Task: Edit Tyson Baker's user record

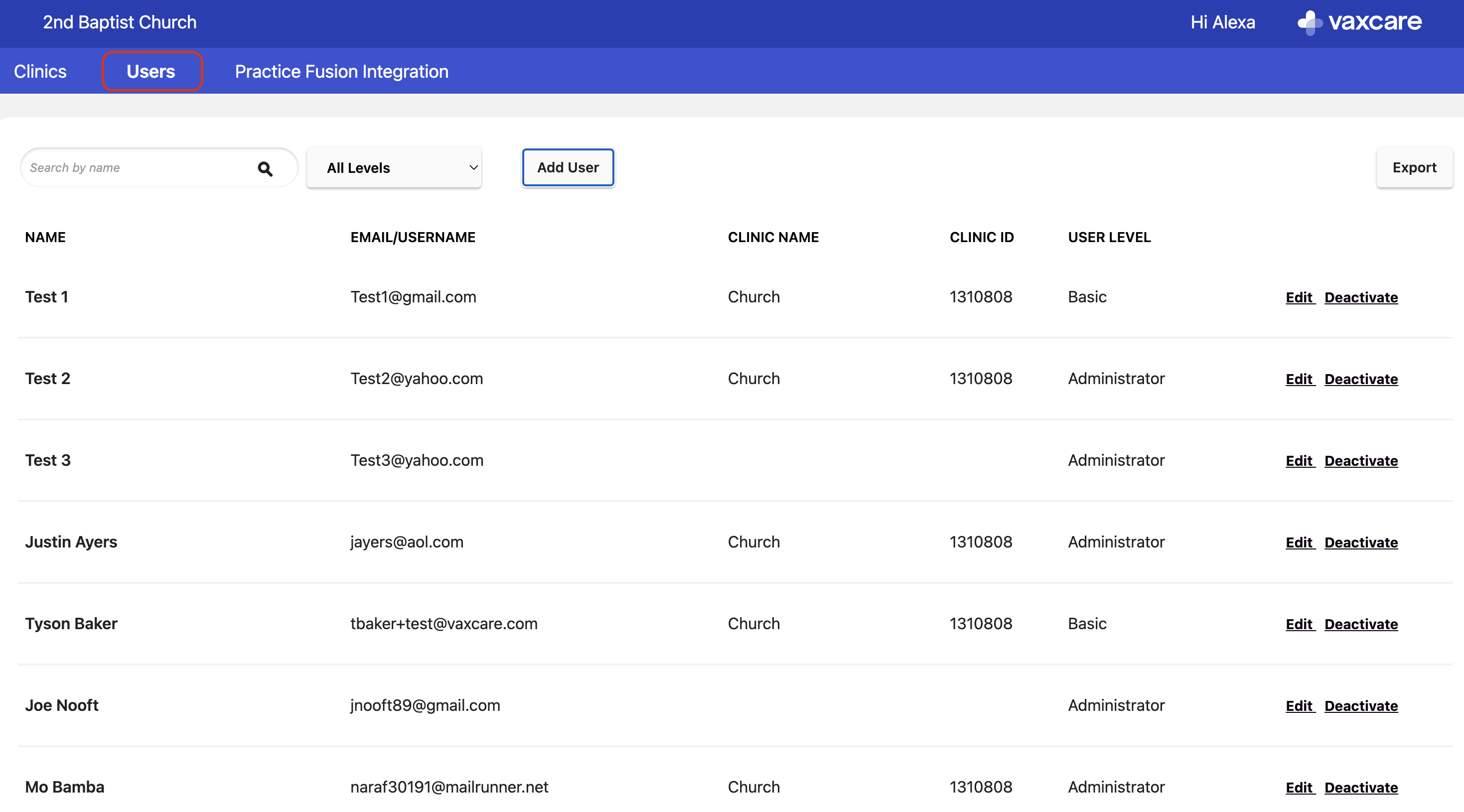Action: click(1299, 624)
